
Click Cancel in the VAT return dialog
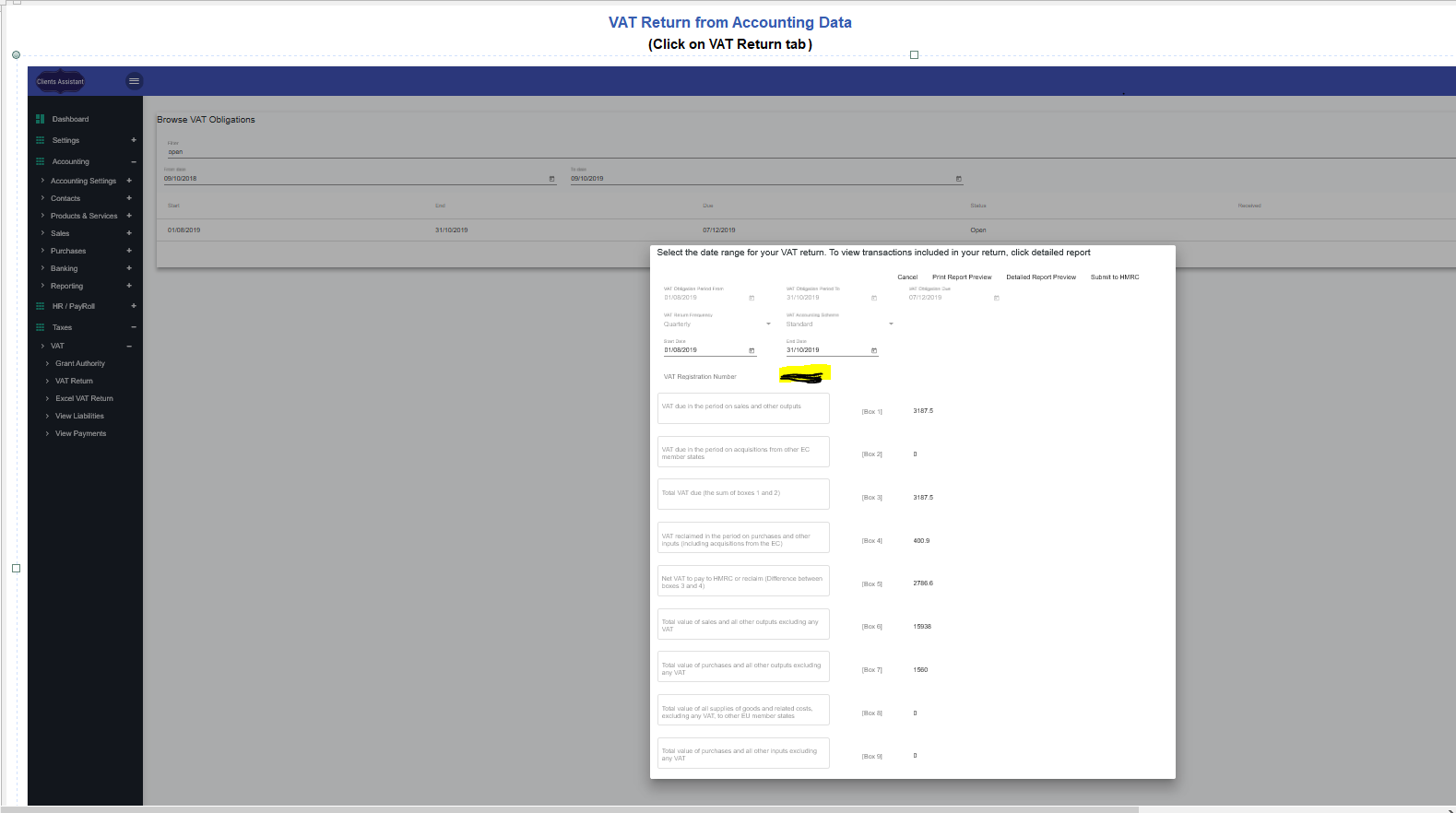pyautogui.click(x=907, y=277)
